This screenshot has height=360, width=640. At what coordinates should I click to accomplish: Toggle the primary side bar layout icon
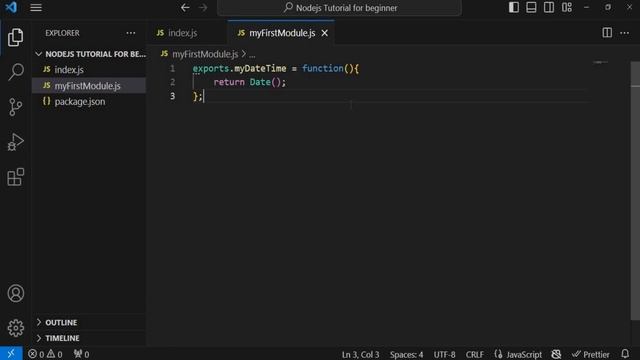click(x=513, y=7)
